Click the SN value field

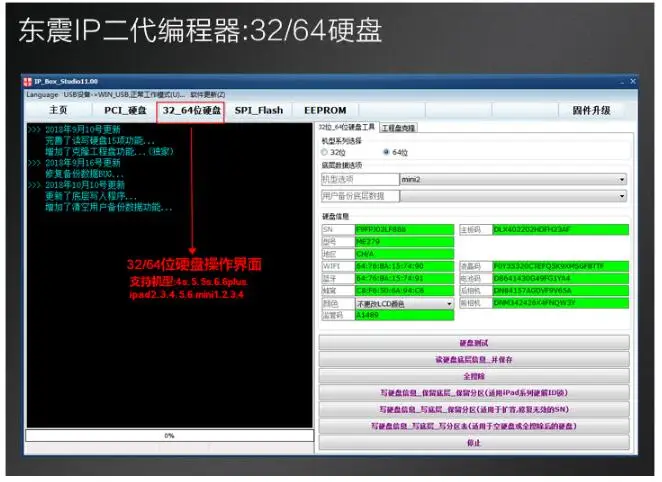pos(404,230)
